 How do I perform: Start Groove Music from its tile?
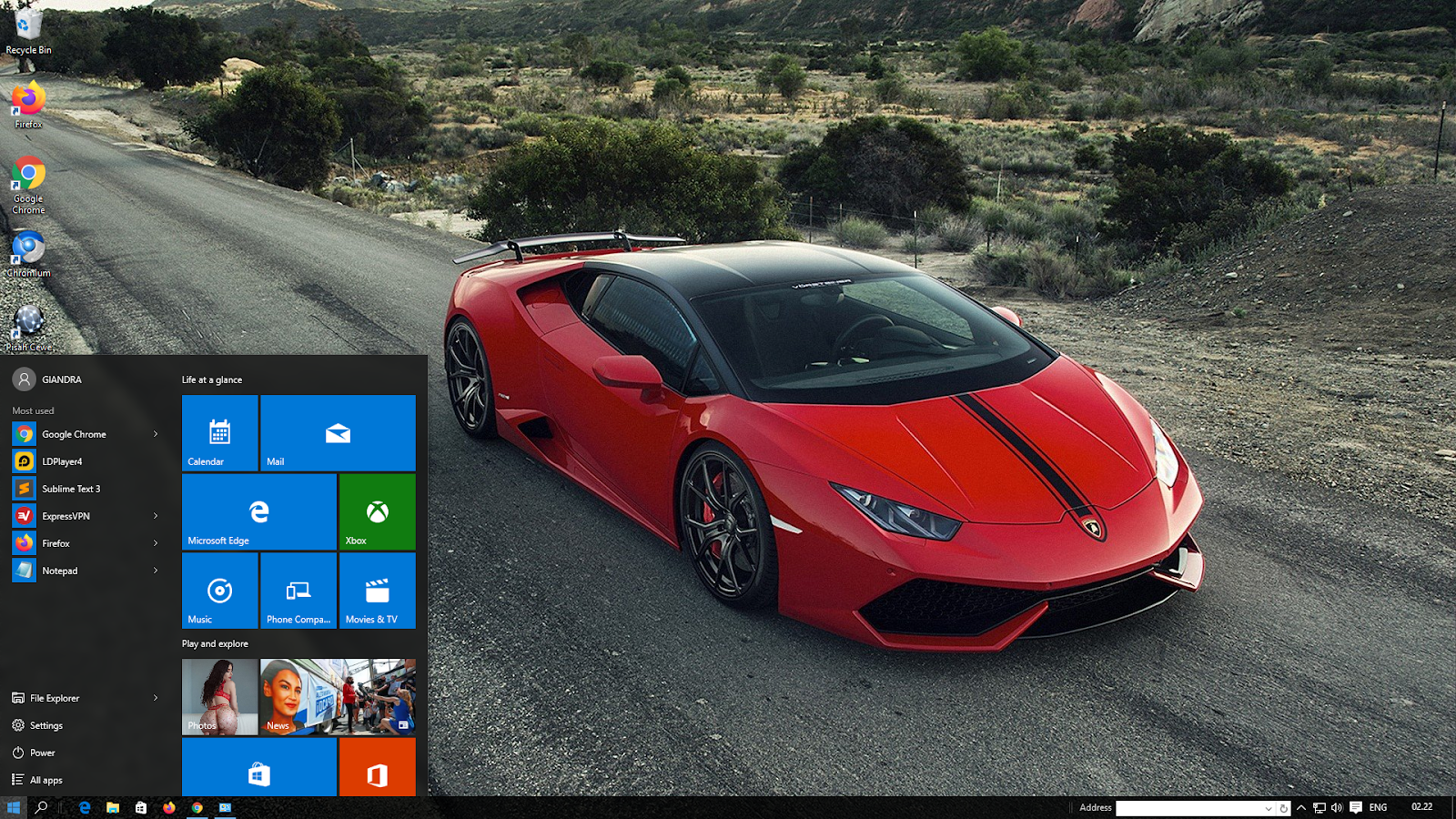click(x=219, y=591)
